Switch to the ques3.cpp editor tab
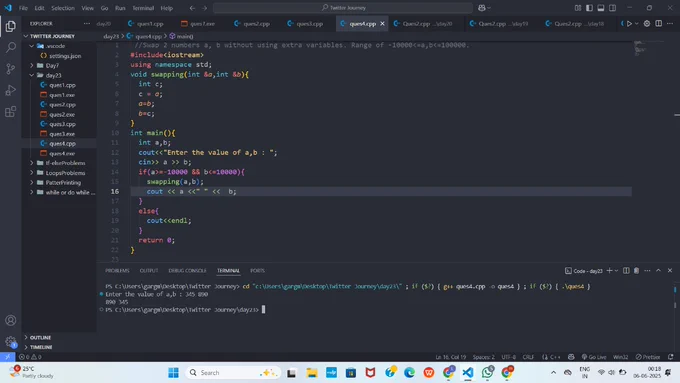The image size is (680, 383). (x=306, y=23)
